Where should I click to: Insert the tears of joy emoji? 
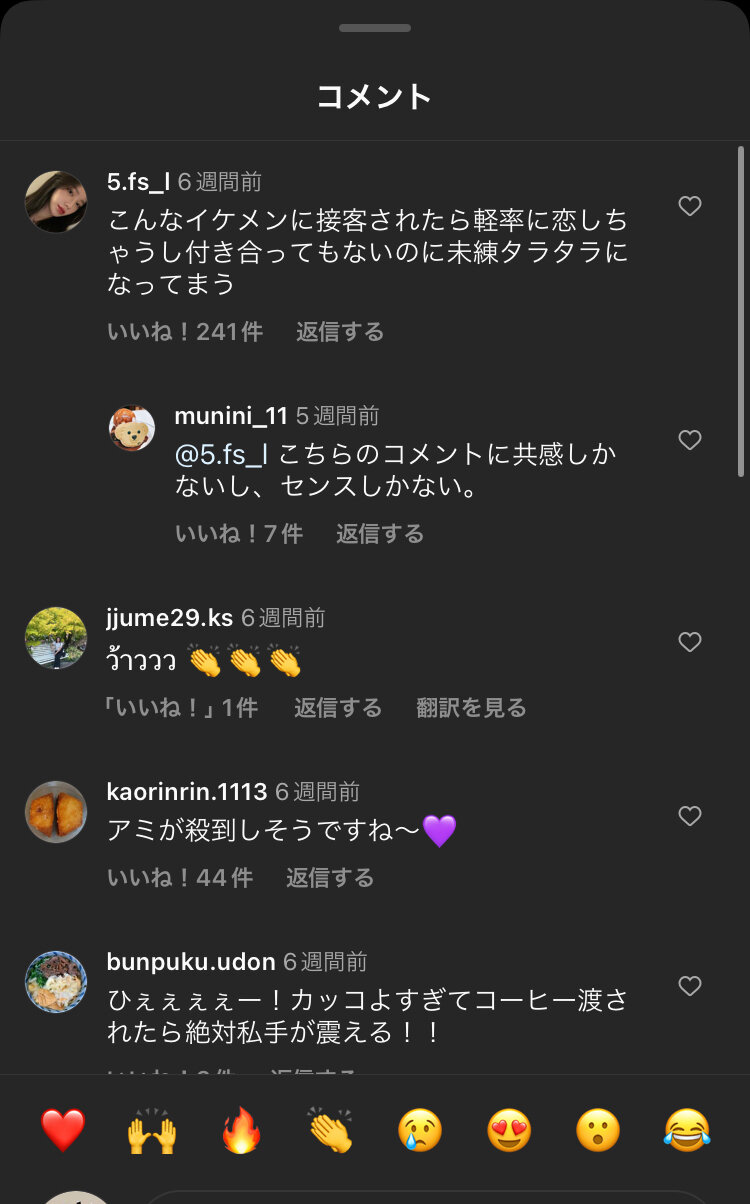tap(687, 1131)
